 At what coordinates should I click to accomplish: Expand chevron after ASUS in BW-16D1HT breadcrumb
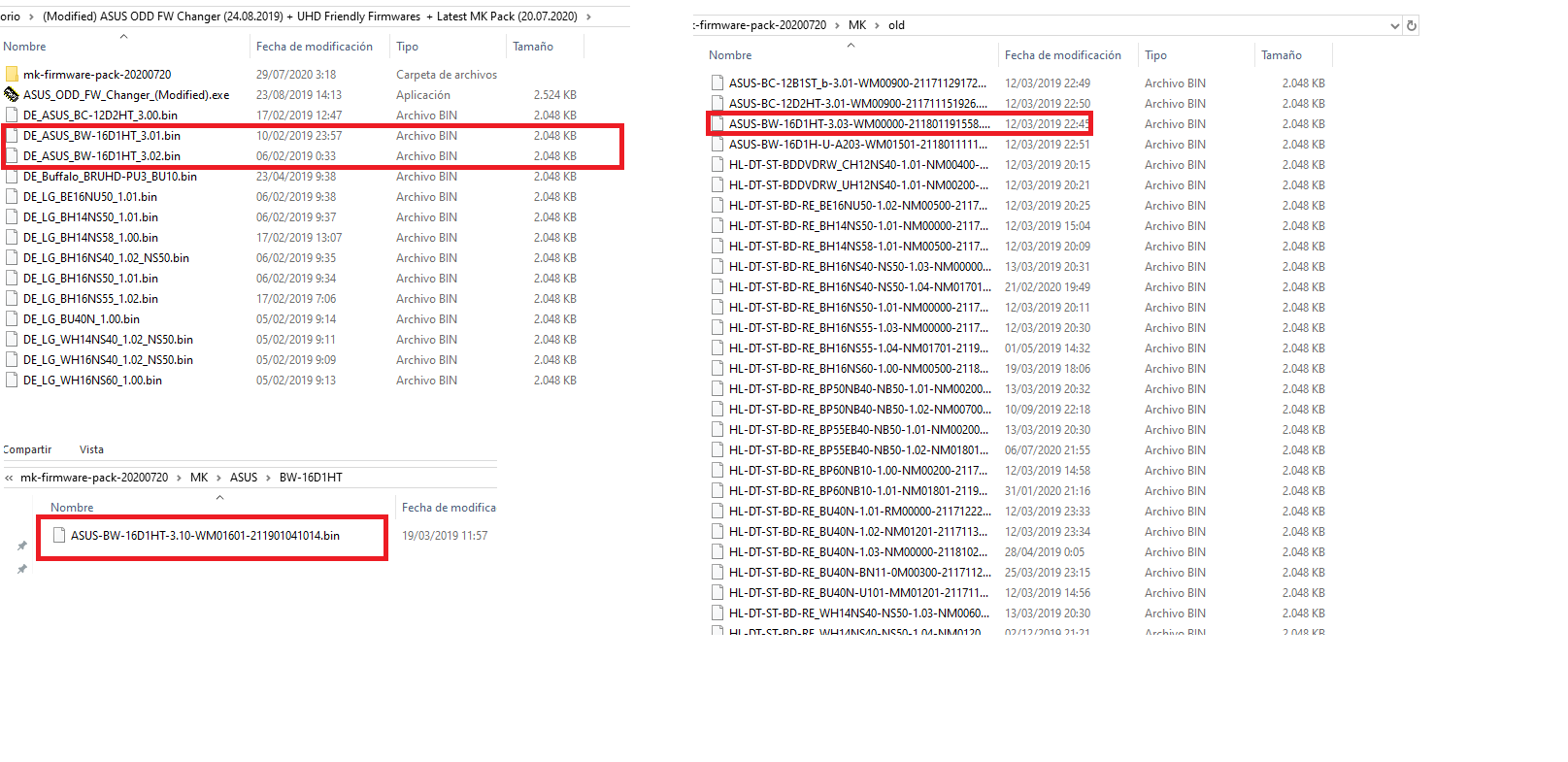pos(269,478)
